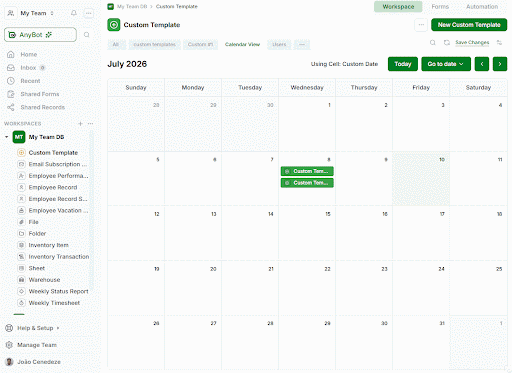This screenshot has width=512, height=373.
Task: Click the MT workspace avatar
Action: (x=19, y=137)
